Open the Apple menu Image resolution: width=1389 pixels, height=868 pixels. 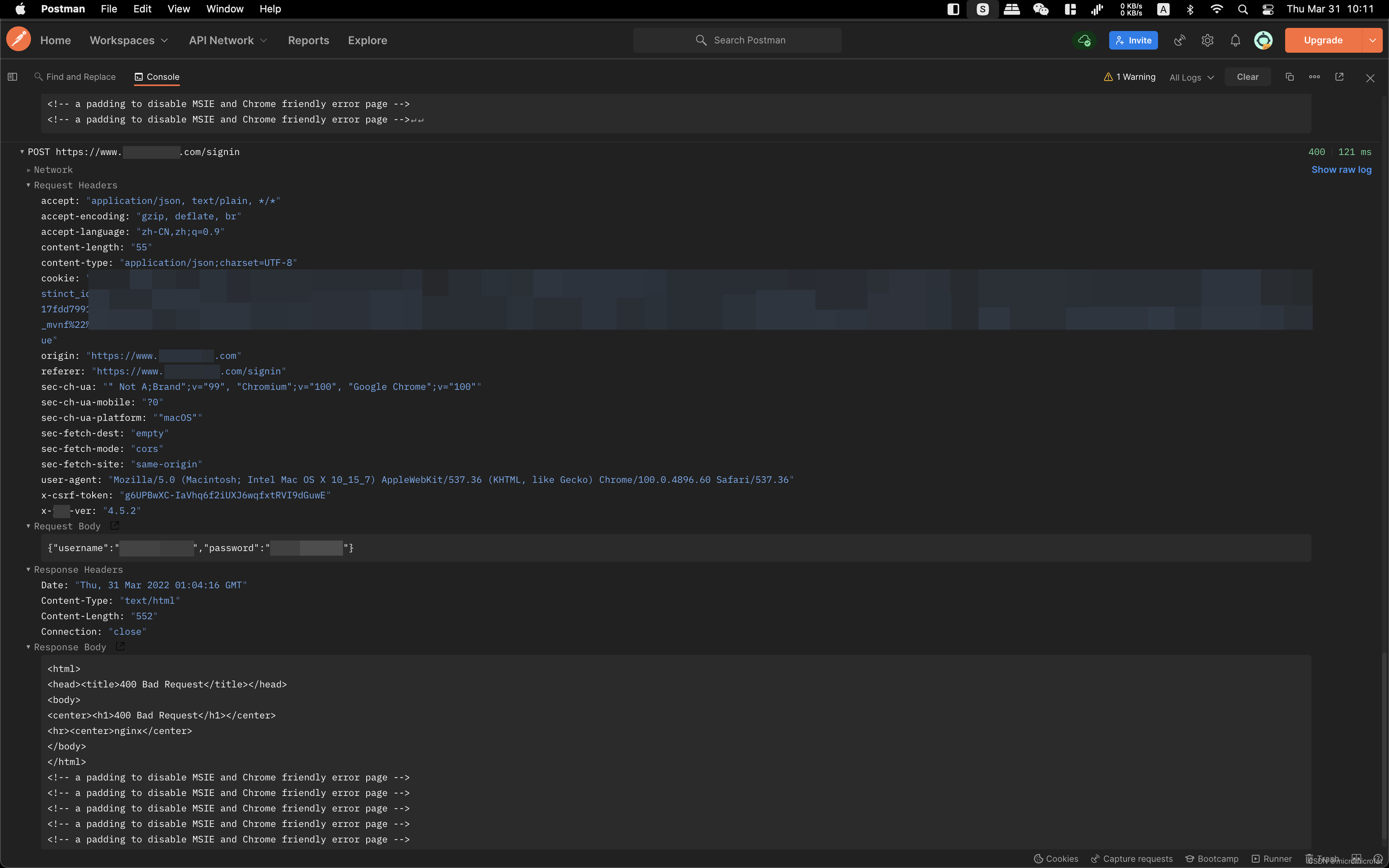click(x=20, y=9)
